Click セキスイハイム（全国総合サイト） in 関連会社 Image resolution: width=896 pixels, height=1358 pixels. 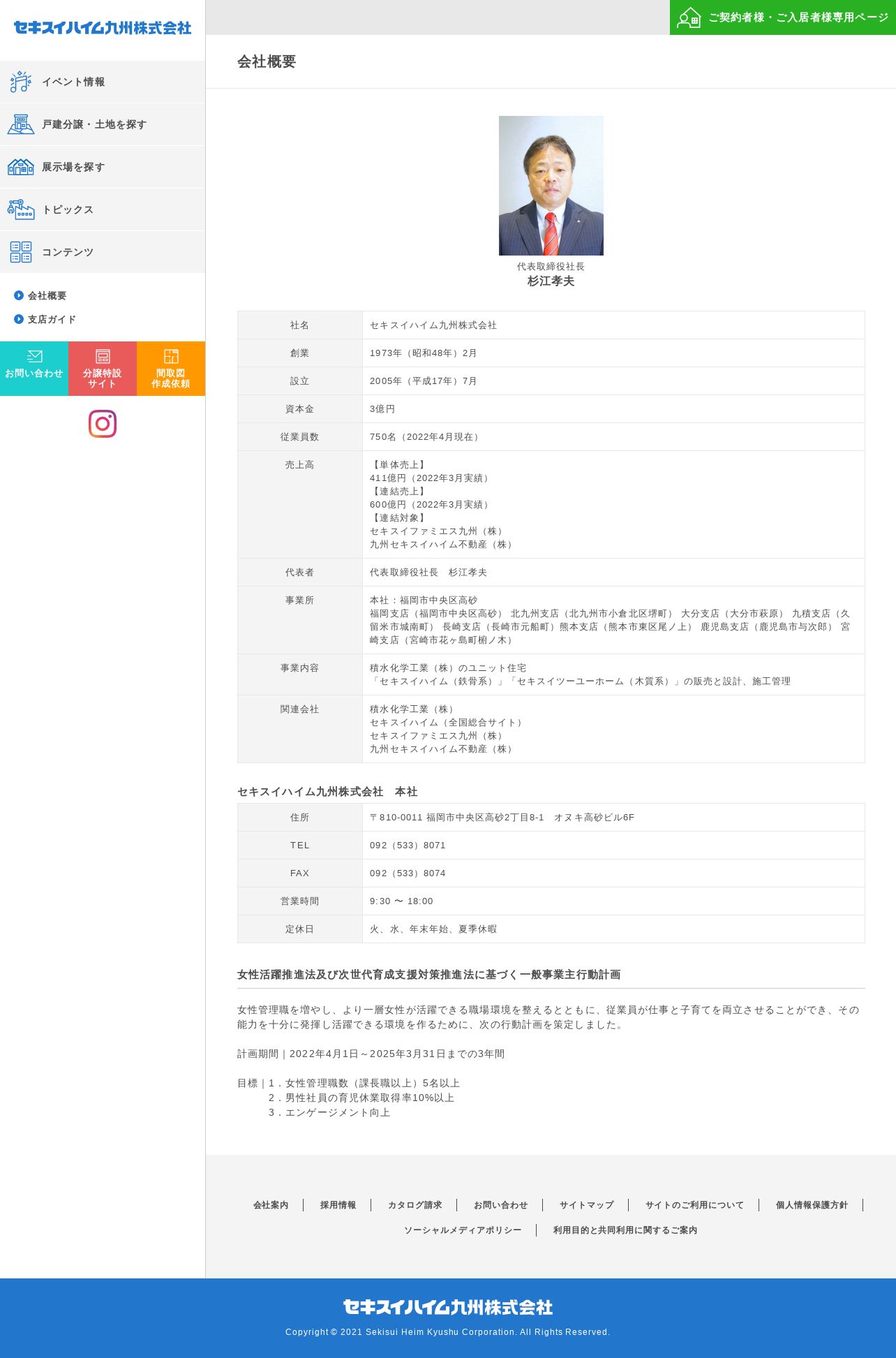click(x=448, y=723)
